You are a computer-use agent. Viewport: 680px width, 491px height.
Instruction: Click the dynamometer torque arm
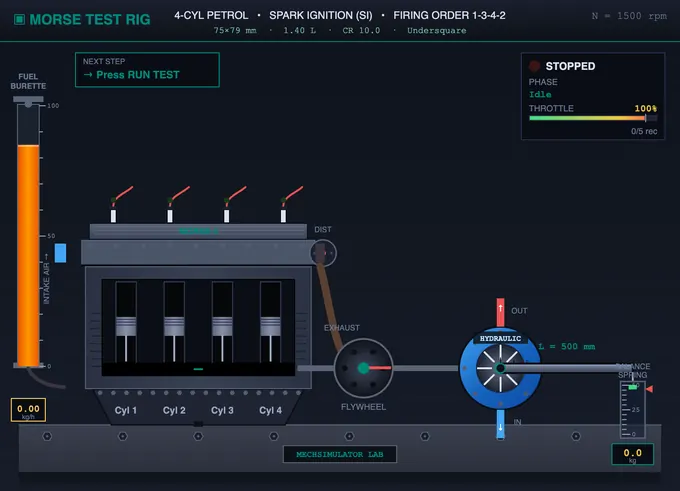(564, 368)
